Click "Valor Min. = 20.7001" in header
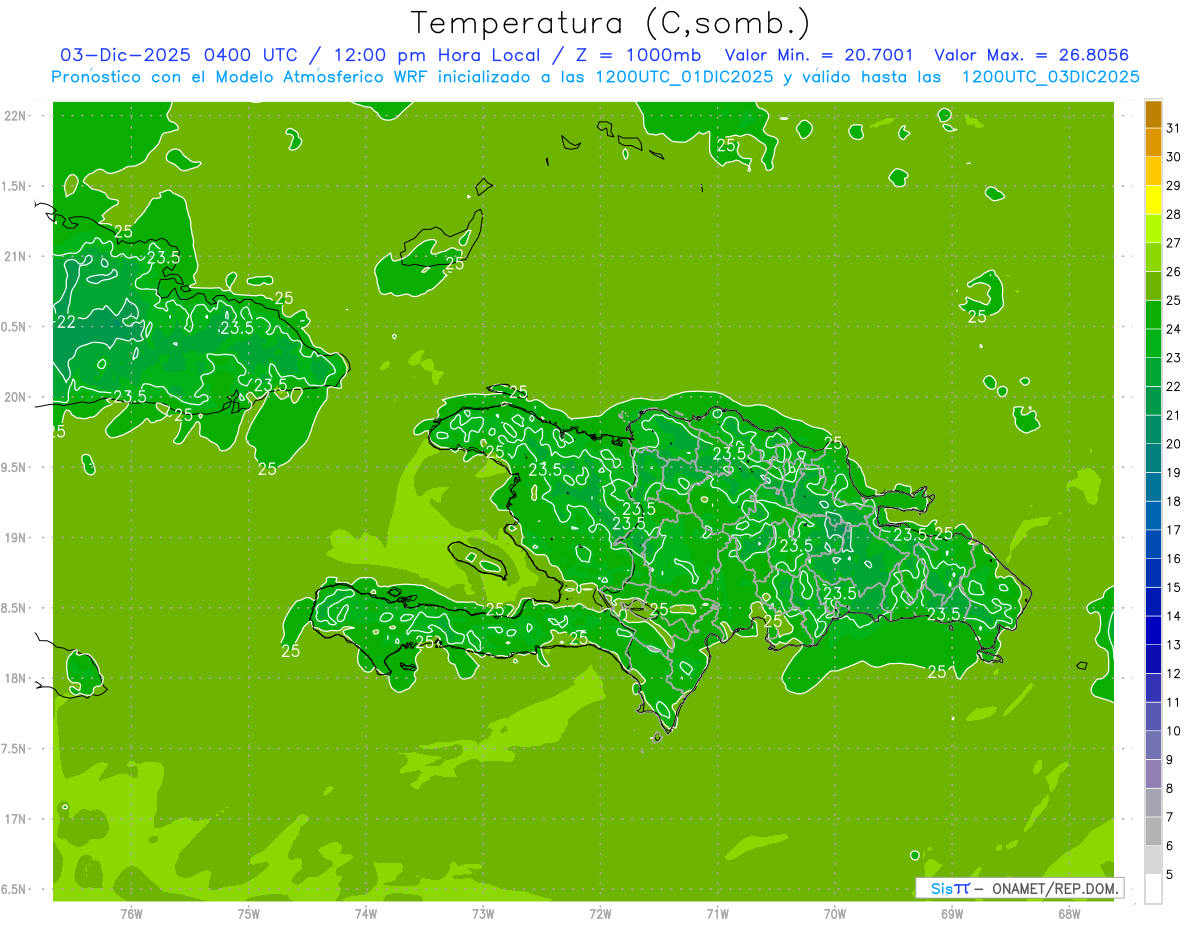 pos(819,56)
